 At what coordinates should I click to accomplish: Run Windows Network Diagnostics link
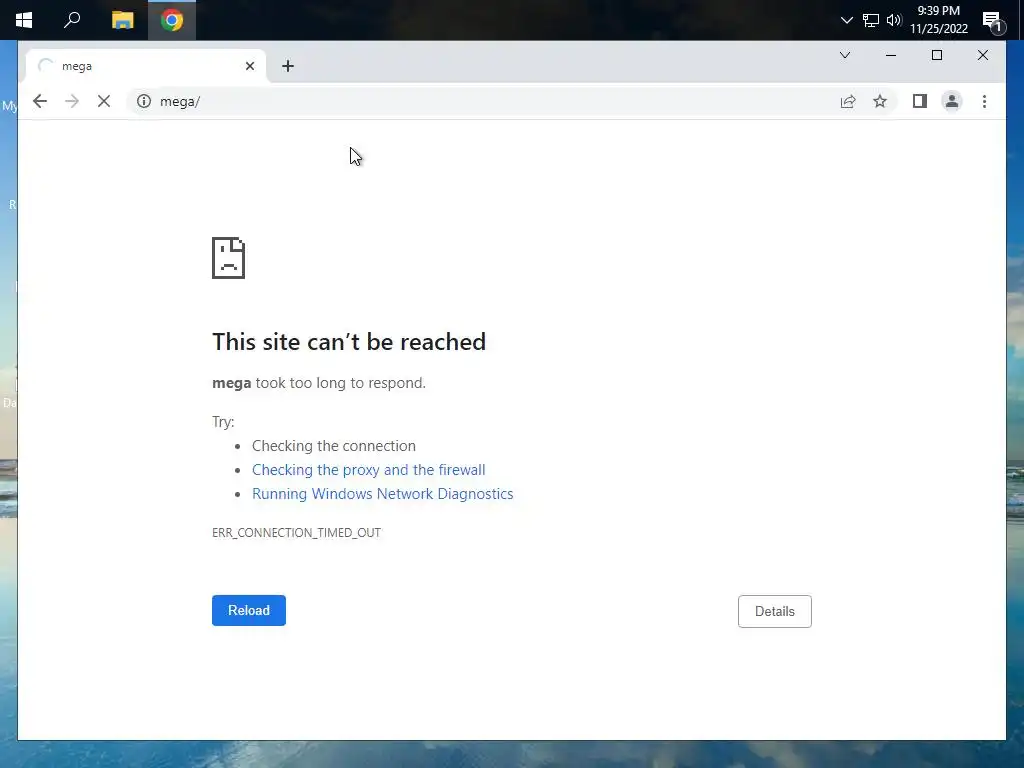383,494
